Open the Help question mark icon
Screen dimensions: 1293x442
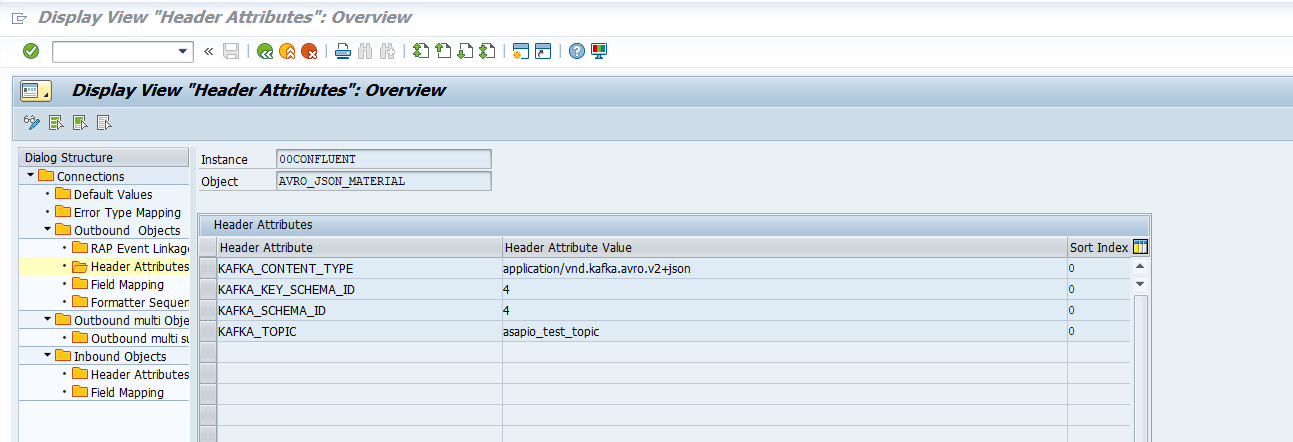pos(577,51)
